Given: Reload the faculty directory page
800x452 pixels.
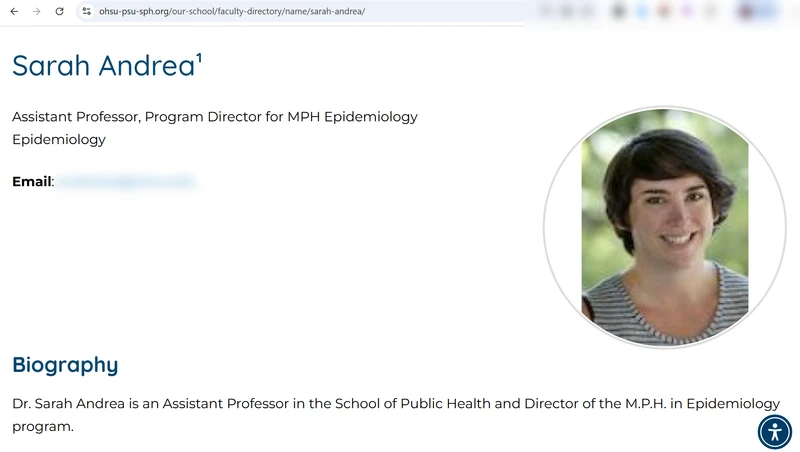Looking at the screenshot, I should point(60,11).
